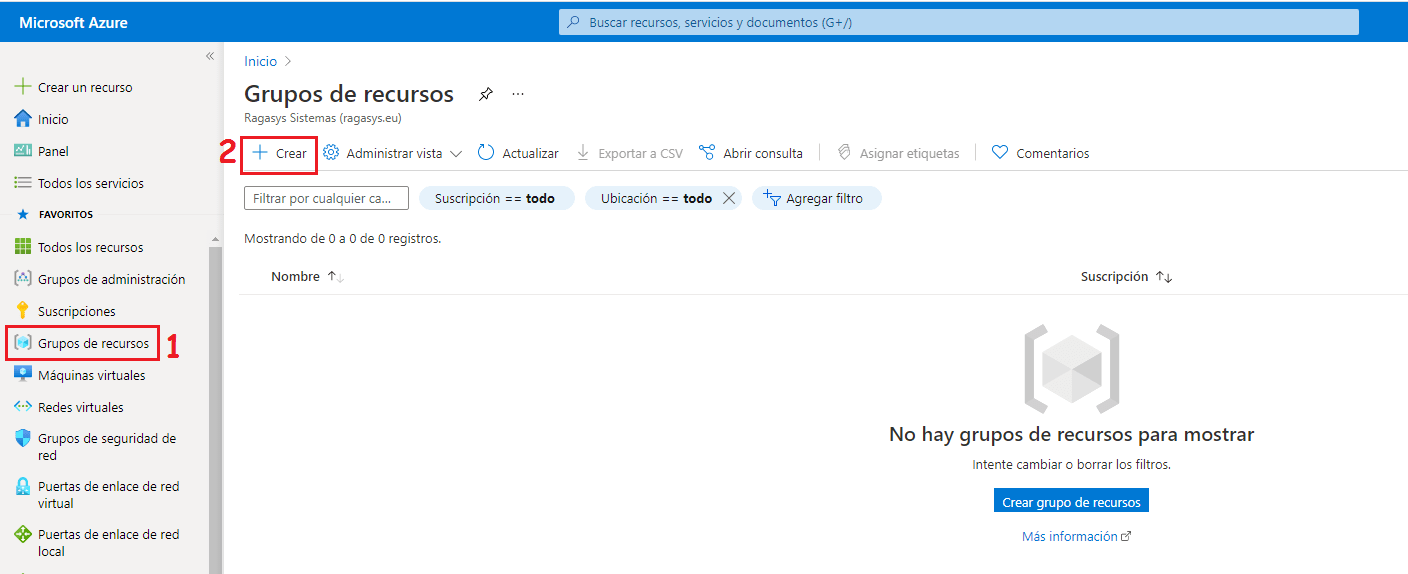Image resolution: width=1408 pixels, height=574 pixels.
Task: Click the Panel sidebar label
Action: [53, 151]
